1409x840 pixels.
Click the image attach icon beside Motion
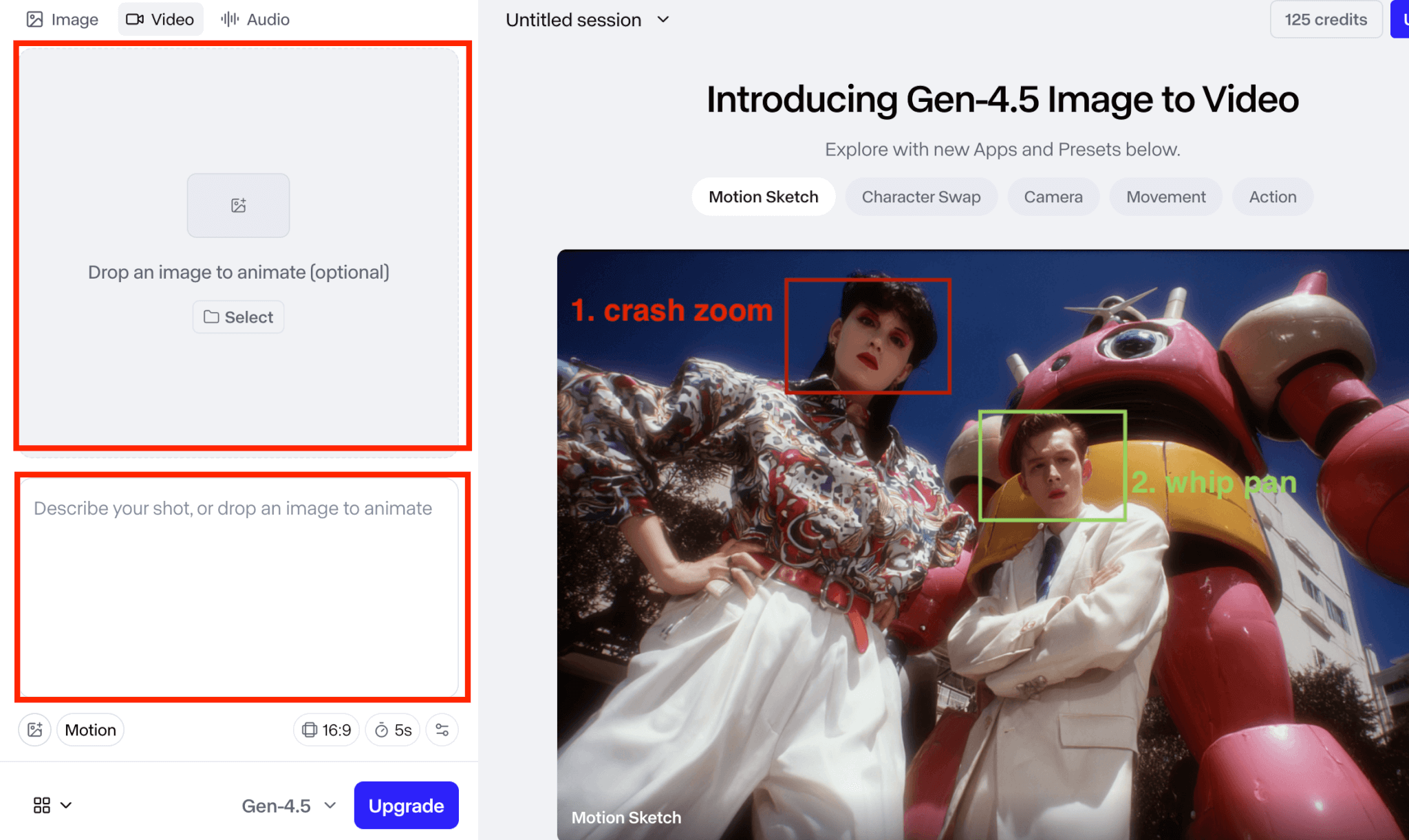click(x=34, y=730)
